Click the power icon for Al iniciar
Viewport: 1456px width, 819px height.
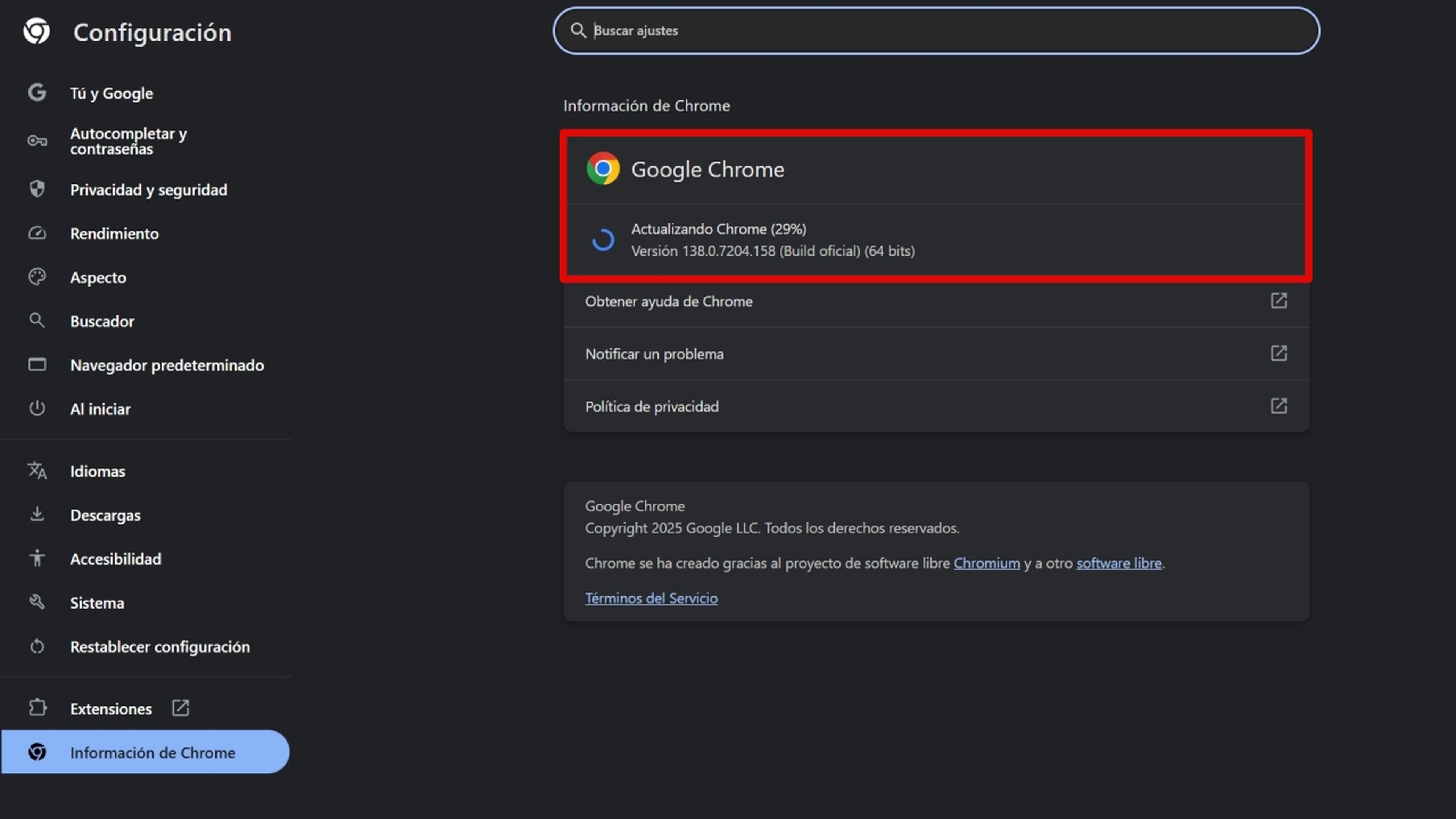pyautogui.click(x=37, y=408)
